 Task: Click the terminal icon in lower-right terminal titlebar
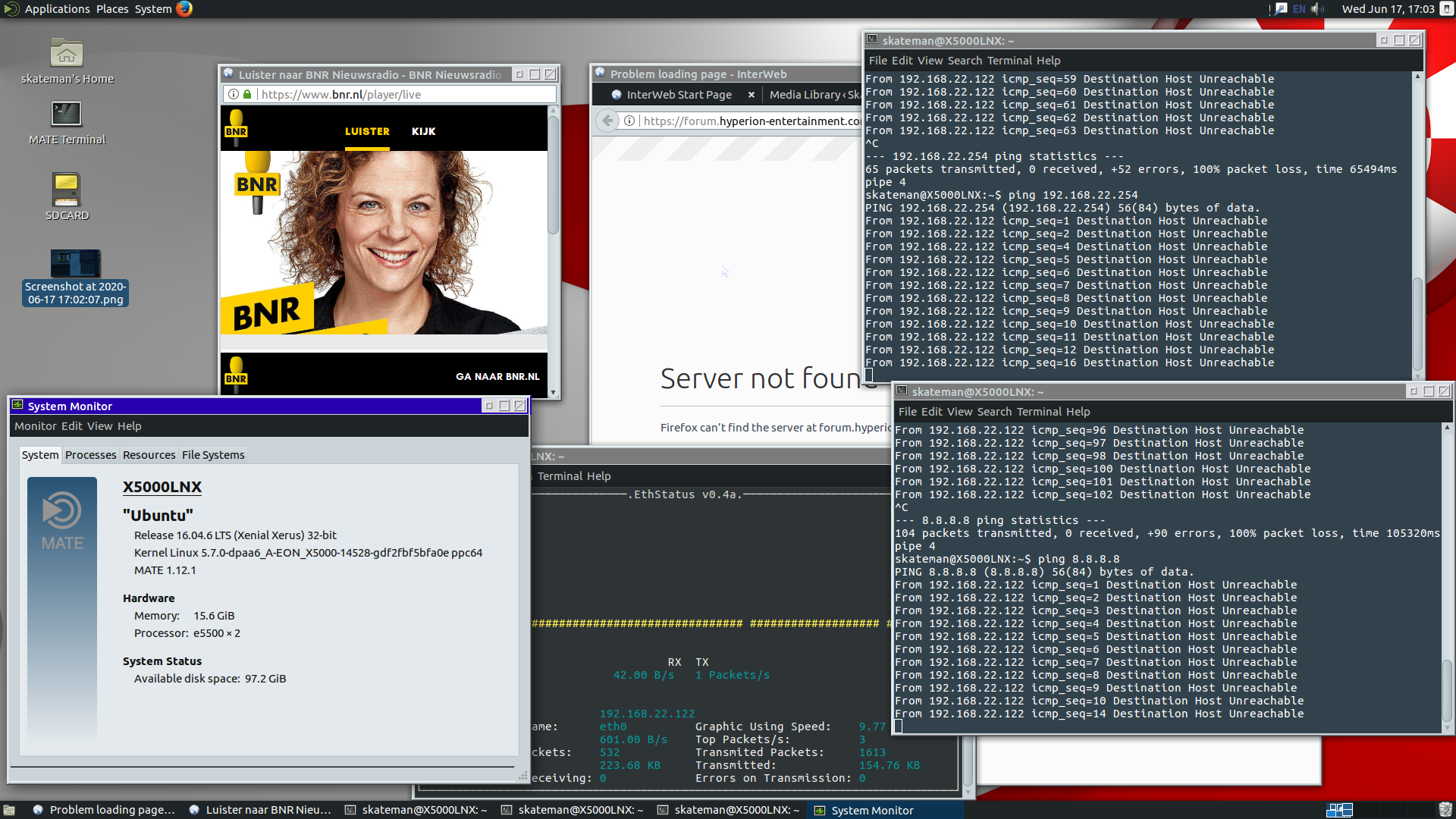(x=902, y=391)
